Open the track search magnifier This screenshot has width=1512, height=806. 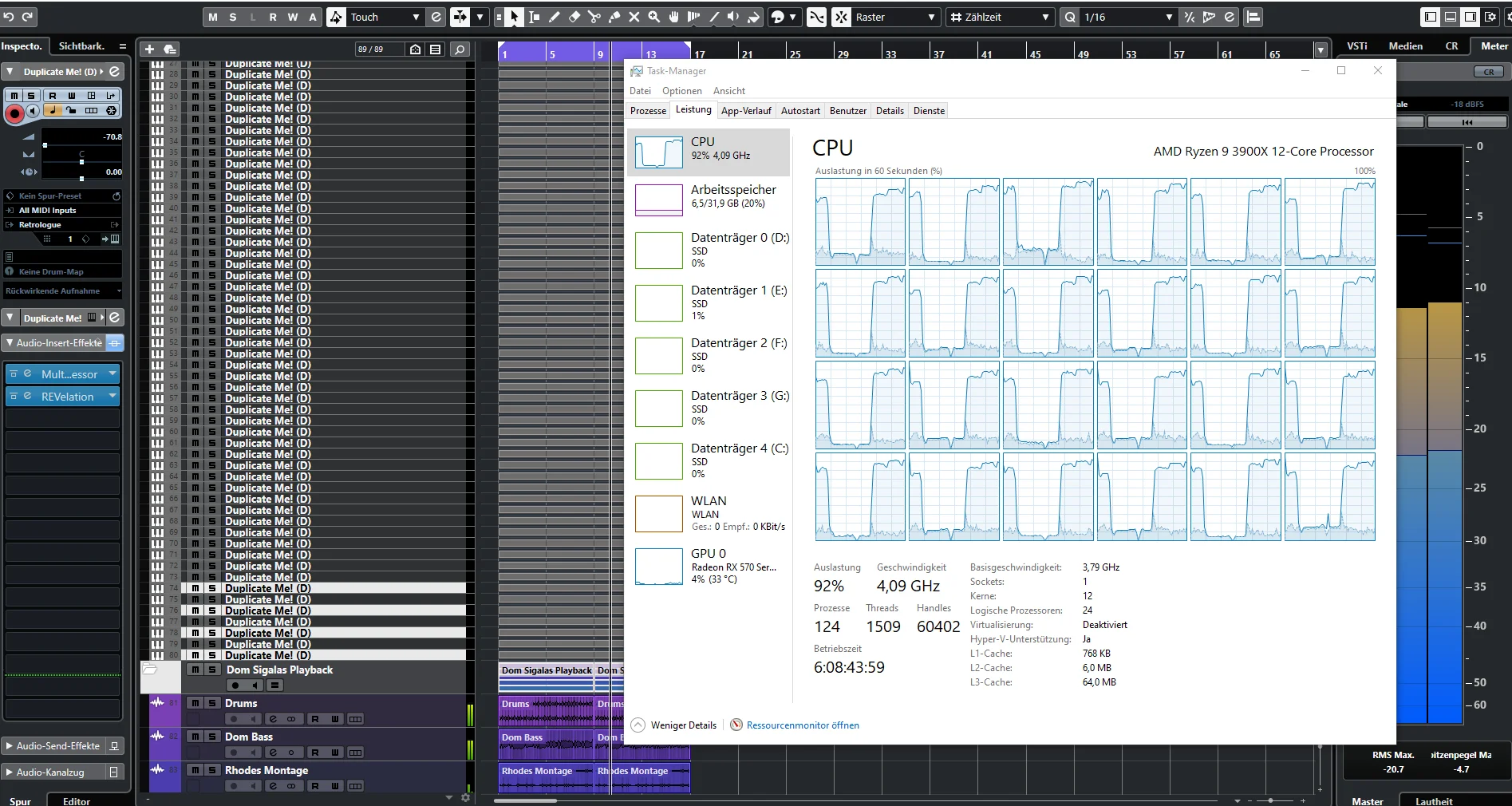tap(460, 49)
